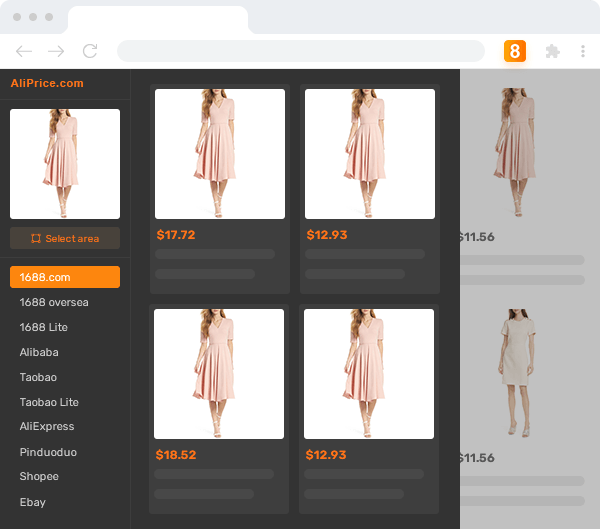Select 1688.com in the source list
The height and width of the screenshot is (529, 600).
point(65,277)
